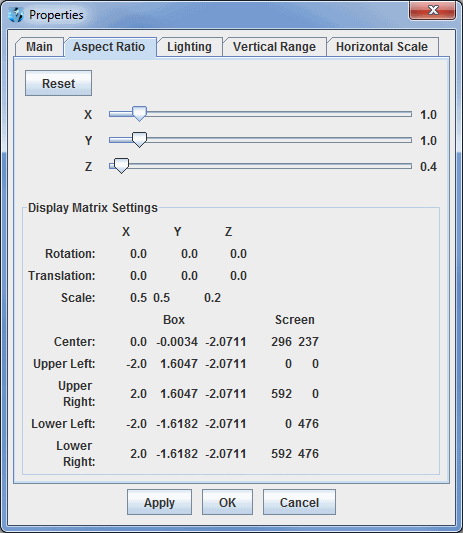Click the Scale Z value 0.2
Viewport: 463px width, 533px height.
pos(212,298)
